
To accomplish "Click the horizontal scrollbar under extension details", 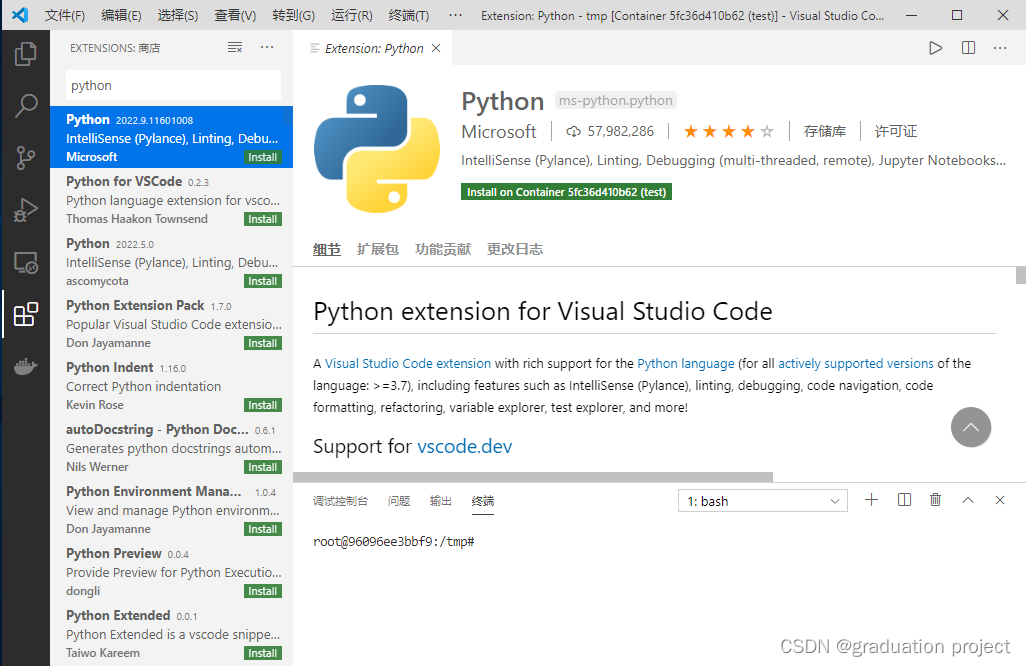I will (x=533, y=477).
